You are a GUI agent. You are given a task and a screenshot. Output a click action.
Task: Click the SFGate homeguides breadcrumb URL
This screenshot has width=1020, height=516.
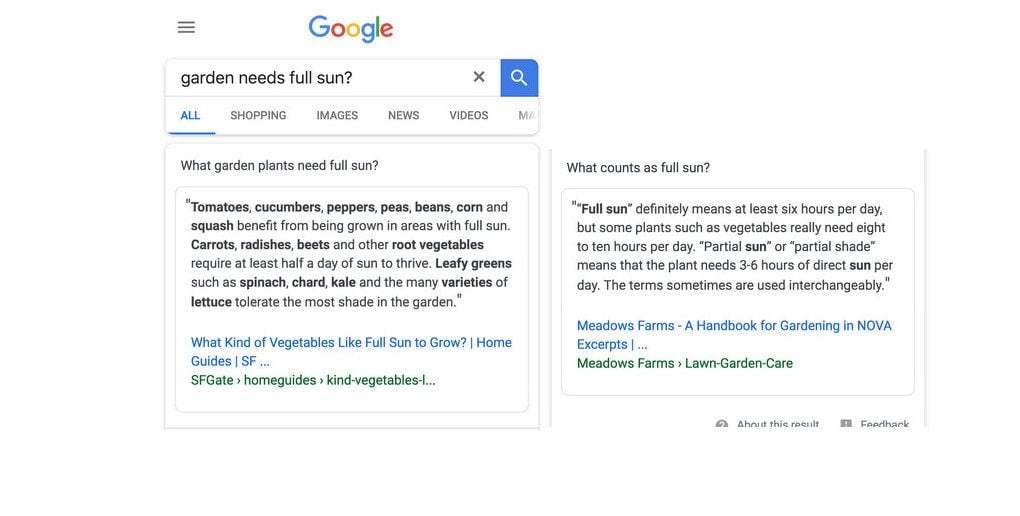click(313, 380)
